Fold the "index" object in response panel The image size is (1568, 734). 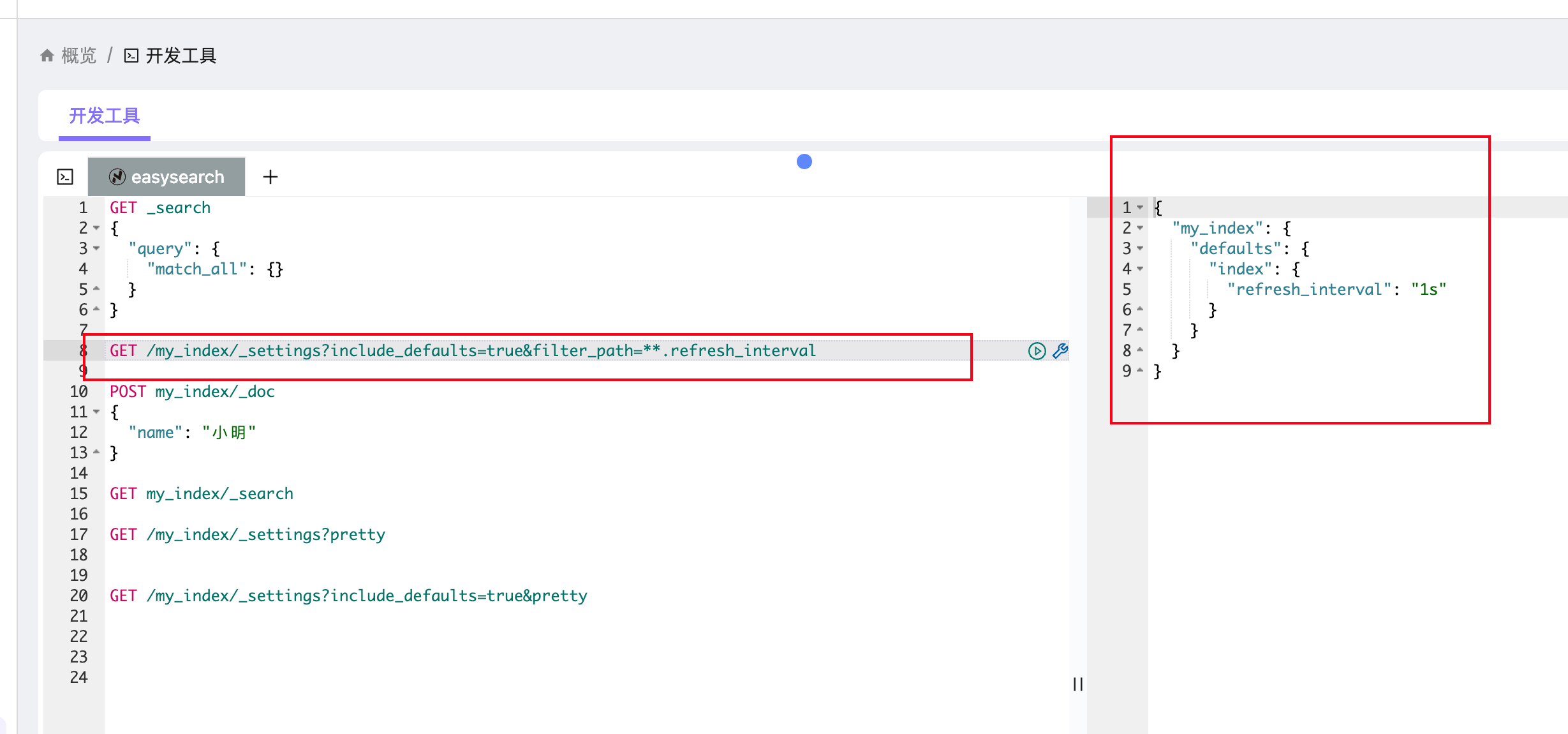pyautogui.click(x=1140, y=269)
